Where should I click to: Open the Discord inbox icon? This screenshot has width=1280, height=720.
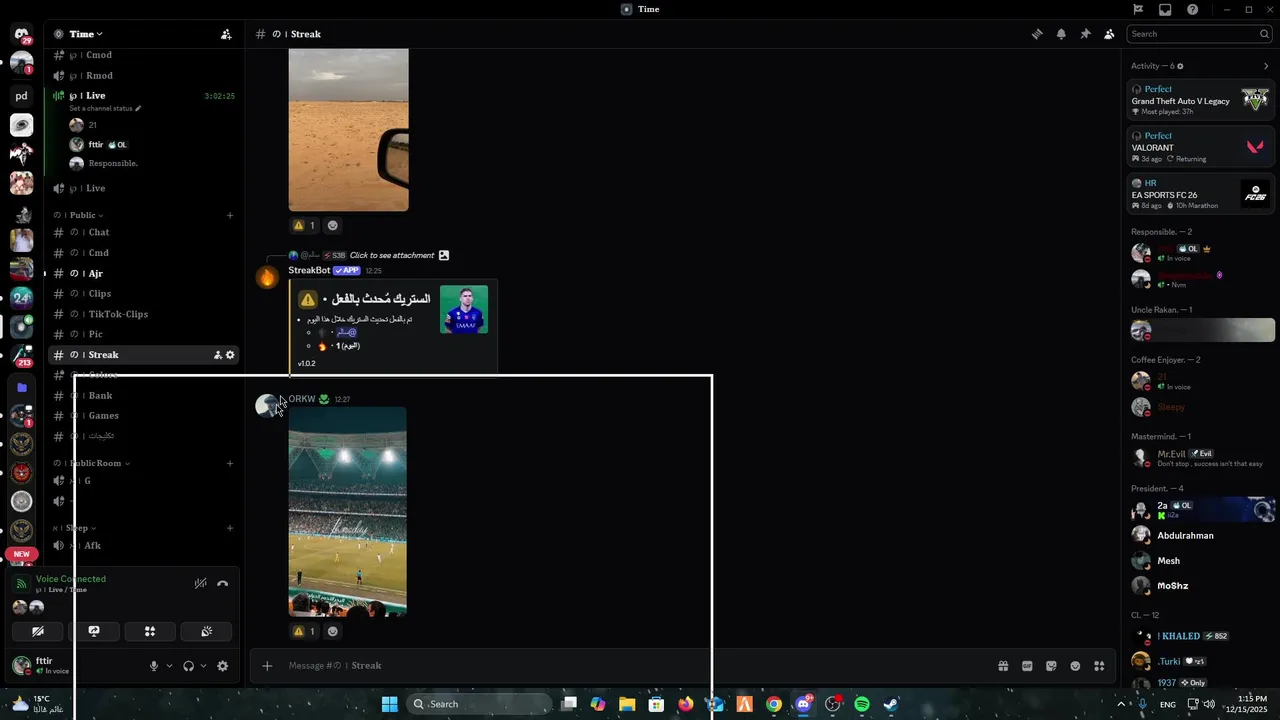pyautogui.click(x=1165, y=9)
